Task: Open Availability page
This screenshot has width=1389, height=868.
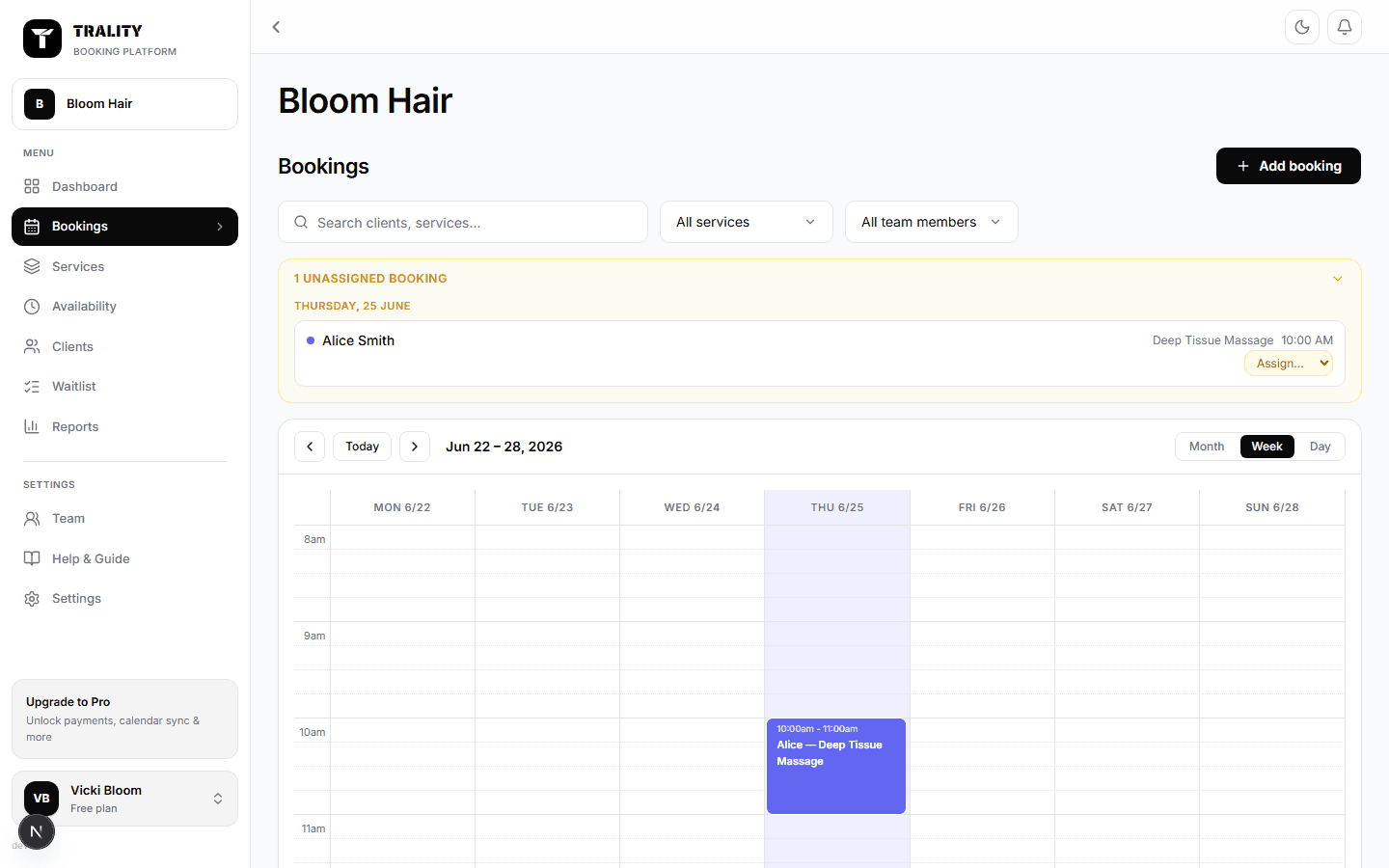Action: (124, 307)
